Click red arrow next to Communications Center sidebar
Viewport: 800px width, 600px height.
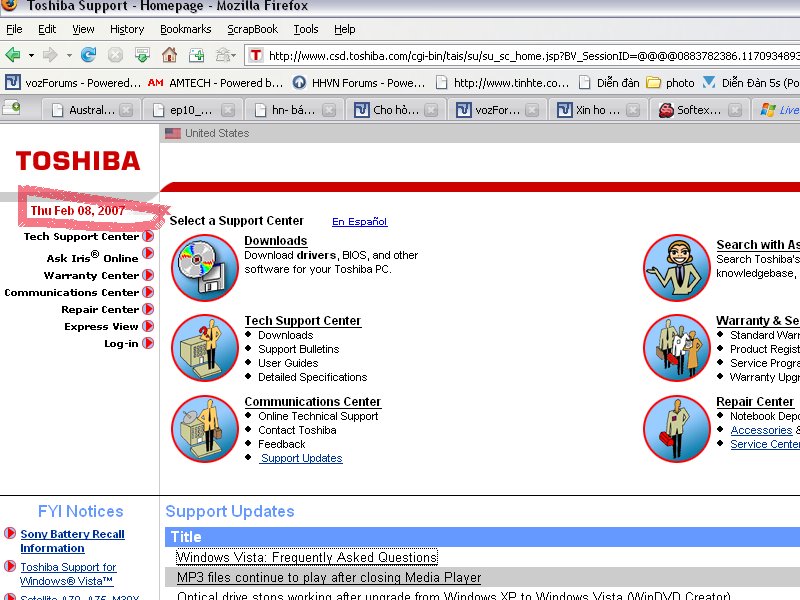pos(148,292)
